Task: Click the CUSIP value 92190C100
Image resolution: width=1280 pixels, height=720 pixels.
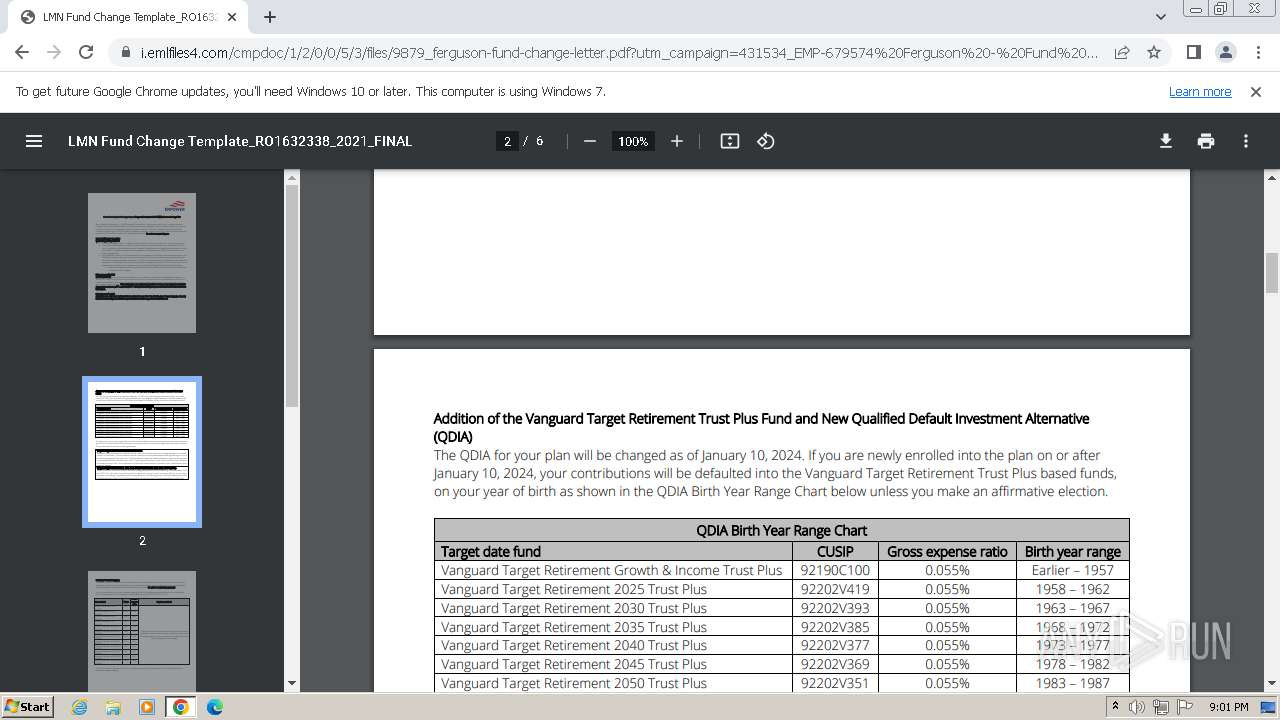Action: click(835, 570)
